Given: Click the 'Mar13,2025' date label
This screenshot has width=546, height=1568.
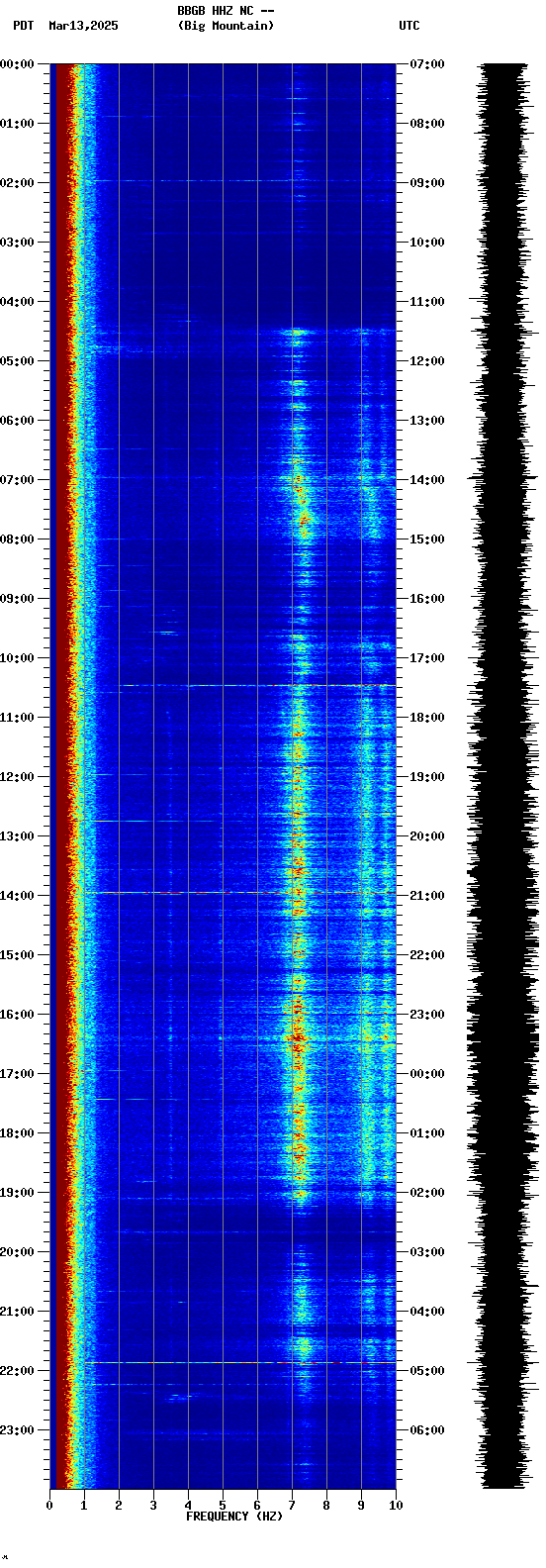Looking at the screenshot, I should 83,26.
